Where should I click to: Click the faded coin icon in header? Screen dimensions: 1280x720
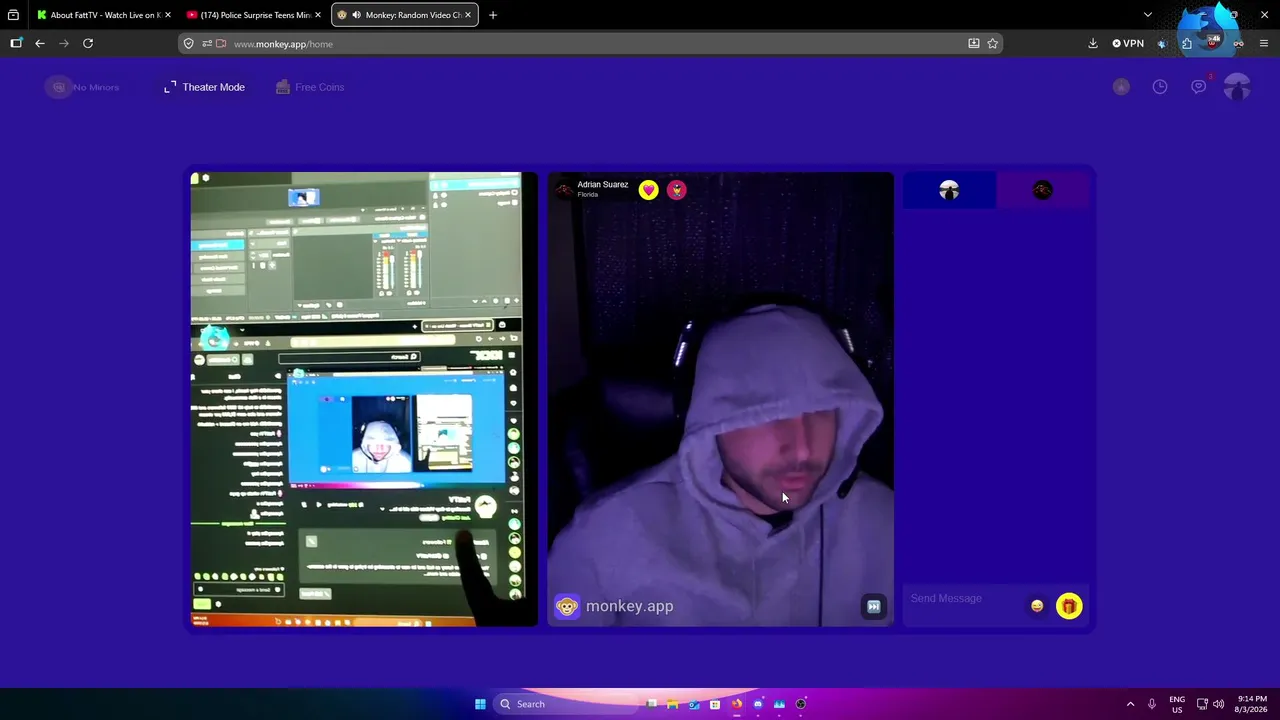click(x=1121, y=87)
